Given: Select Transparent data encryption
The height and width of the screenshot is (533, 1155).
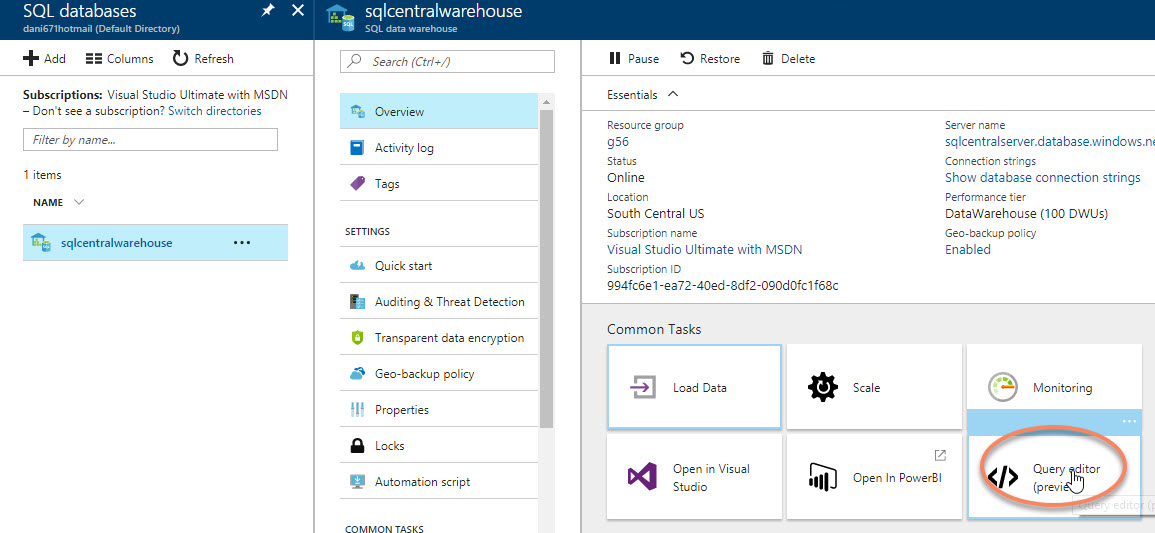Looking at the screenshot, I should click(449, 338).
